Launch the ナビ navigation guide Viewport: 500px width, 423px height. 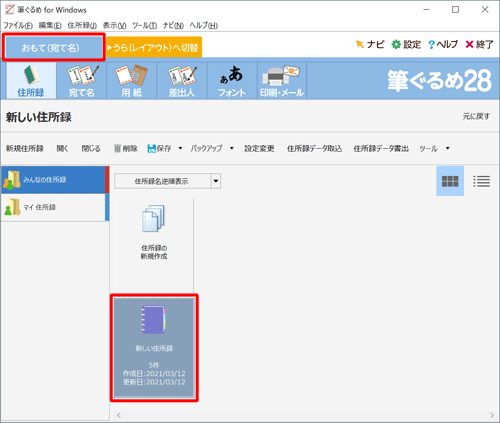[370, 44]
